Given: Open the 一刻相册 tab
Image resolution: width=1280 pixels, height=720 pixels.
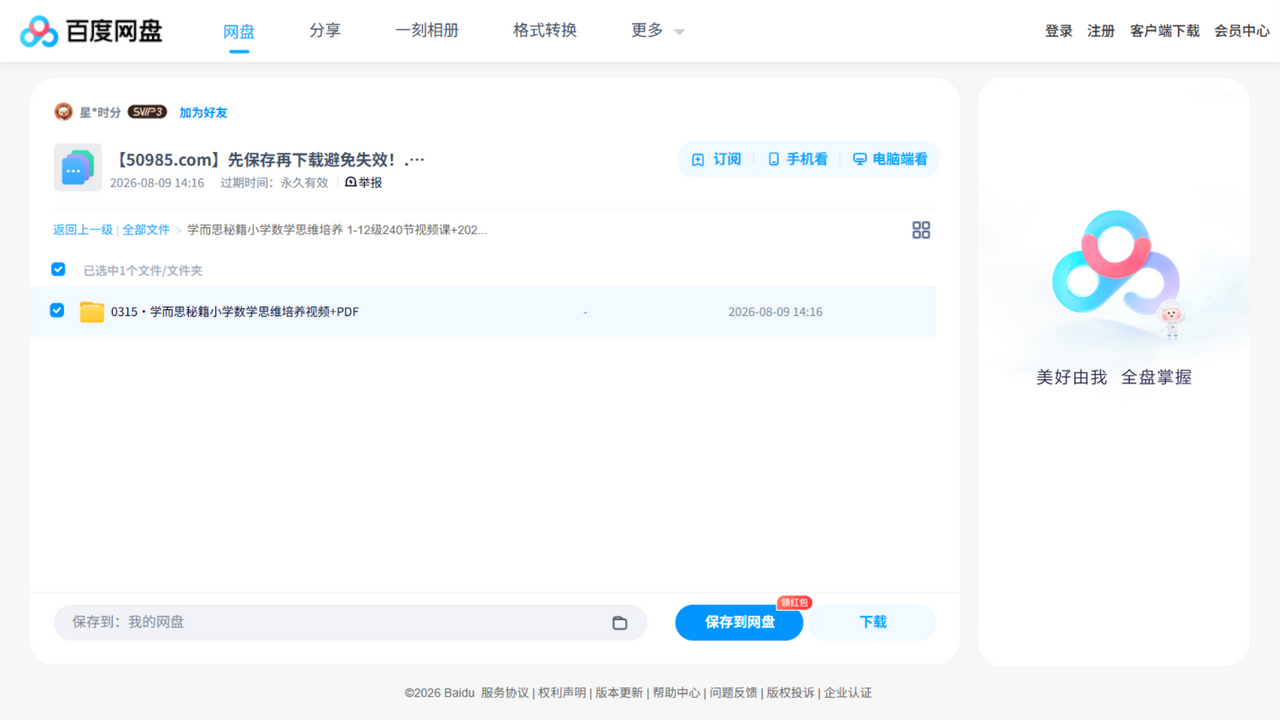Looking at the screenshot, I should tap(427, 31).
